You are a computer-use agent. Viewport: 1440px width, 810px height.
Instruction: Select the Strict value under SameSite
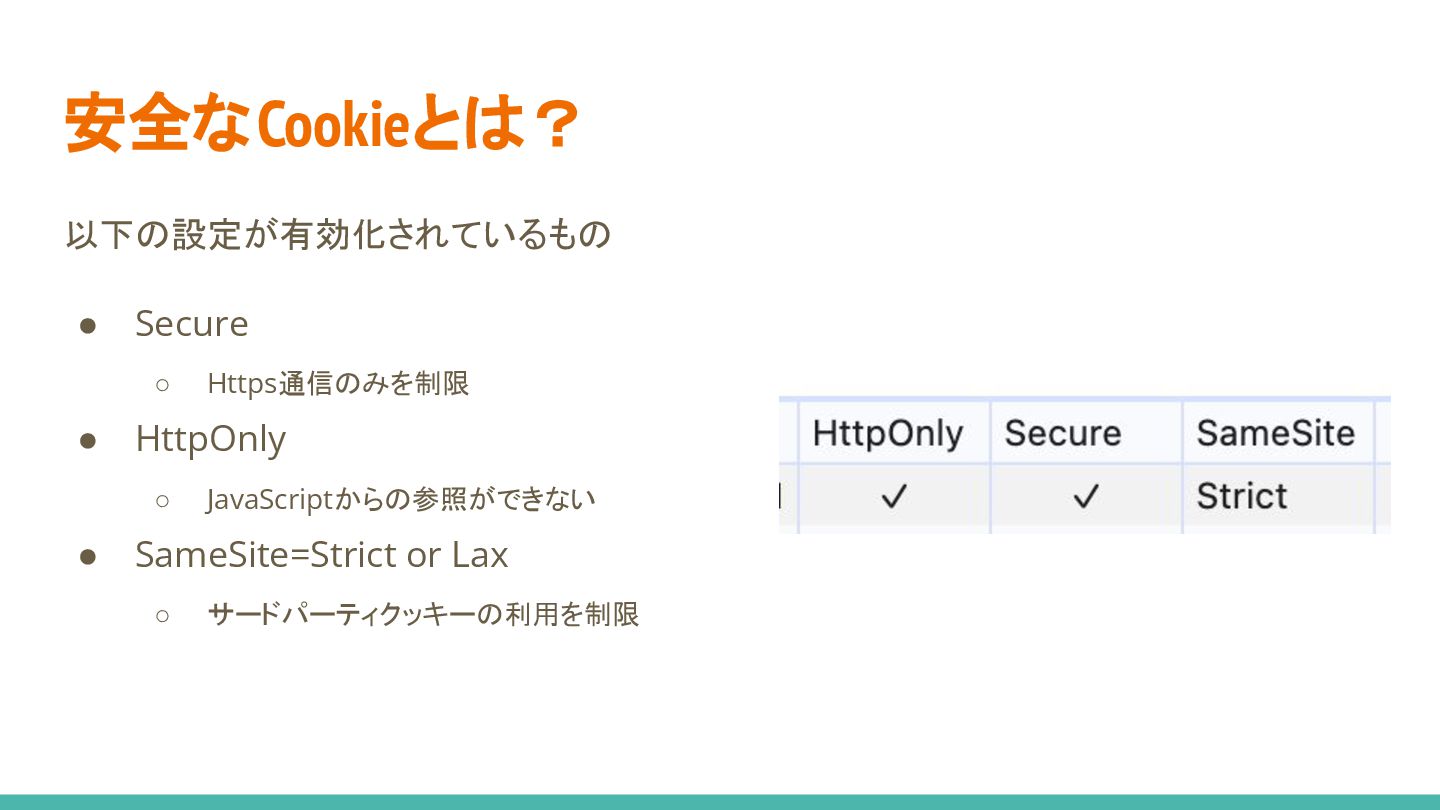[x=1241, y=496]
